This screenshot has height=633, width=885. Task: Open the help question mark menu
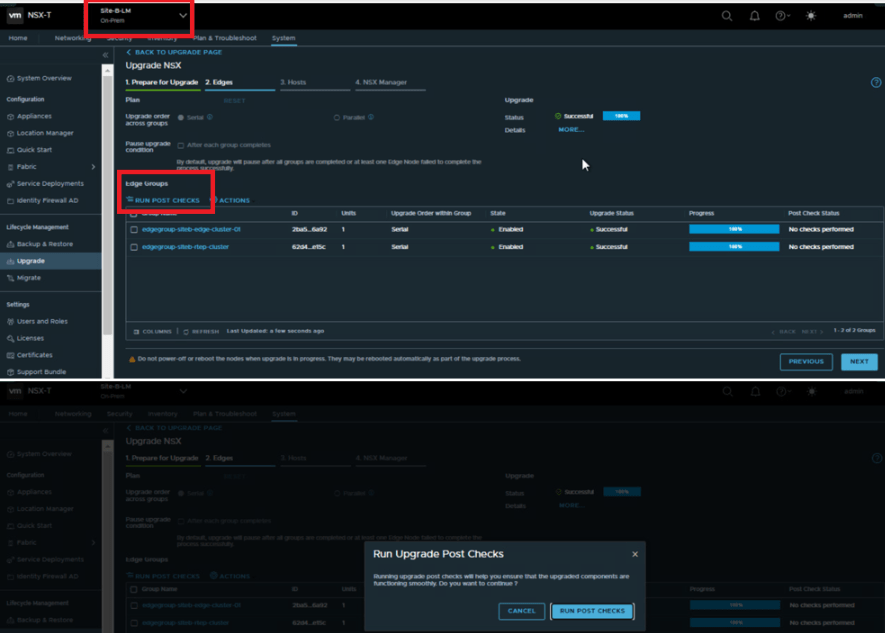[x=782, y=16]
